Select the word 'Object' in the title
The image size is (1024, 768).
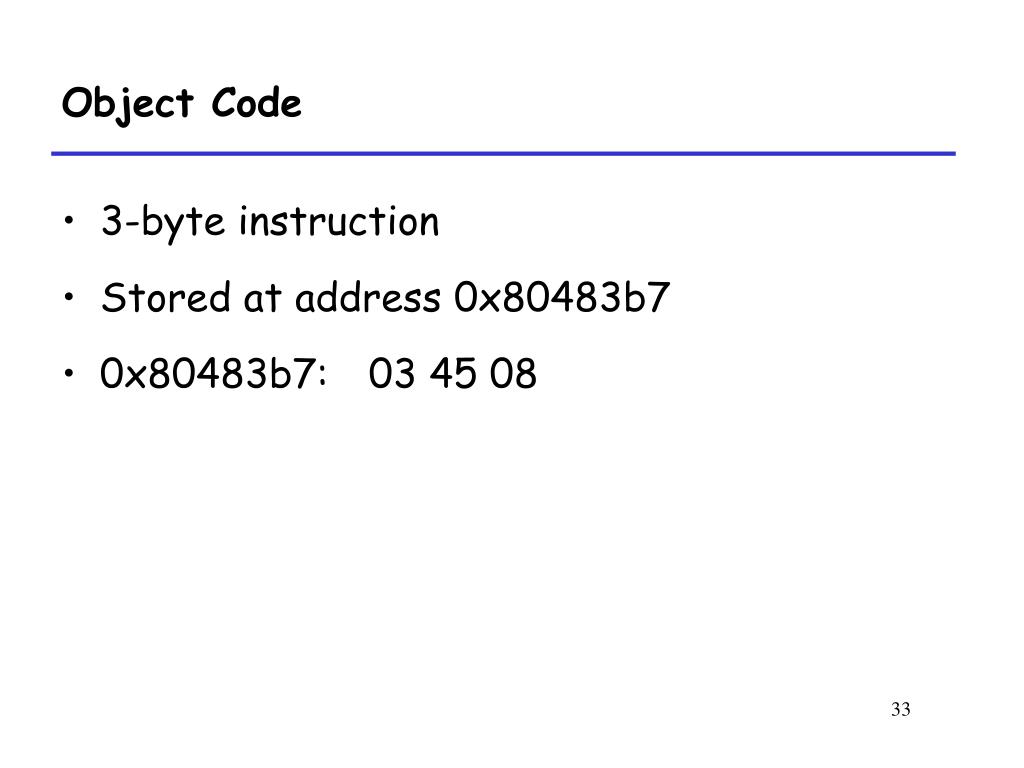pos(127,104)
